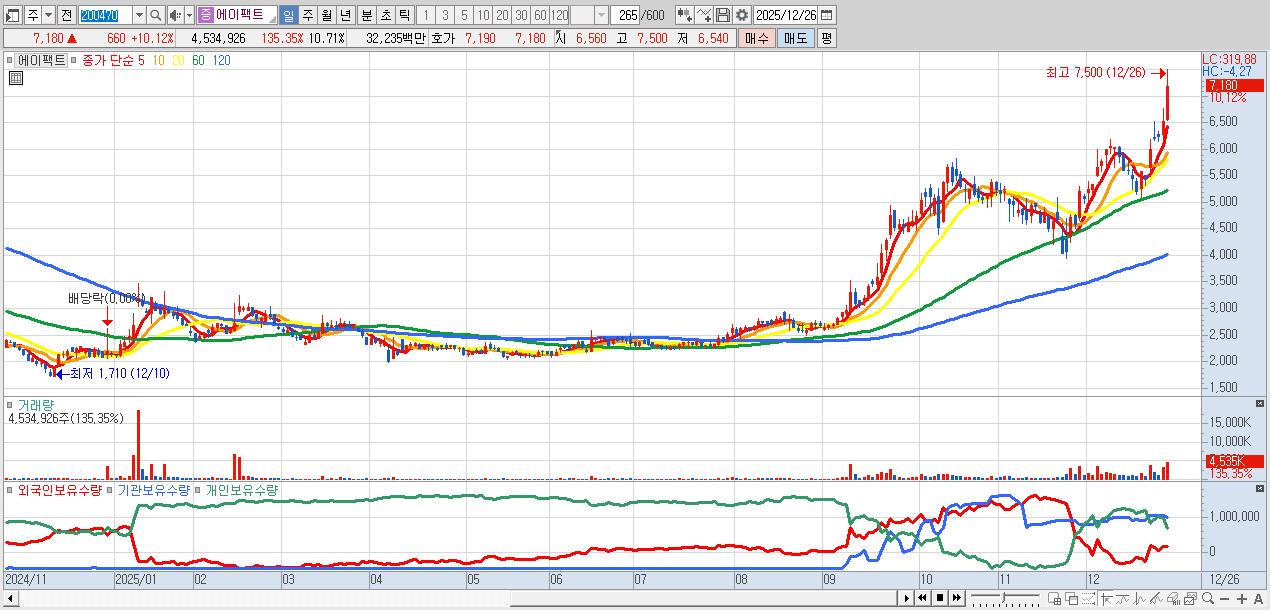Click the 증 badge before stock name

(x=205, y=15)
